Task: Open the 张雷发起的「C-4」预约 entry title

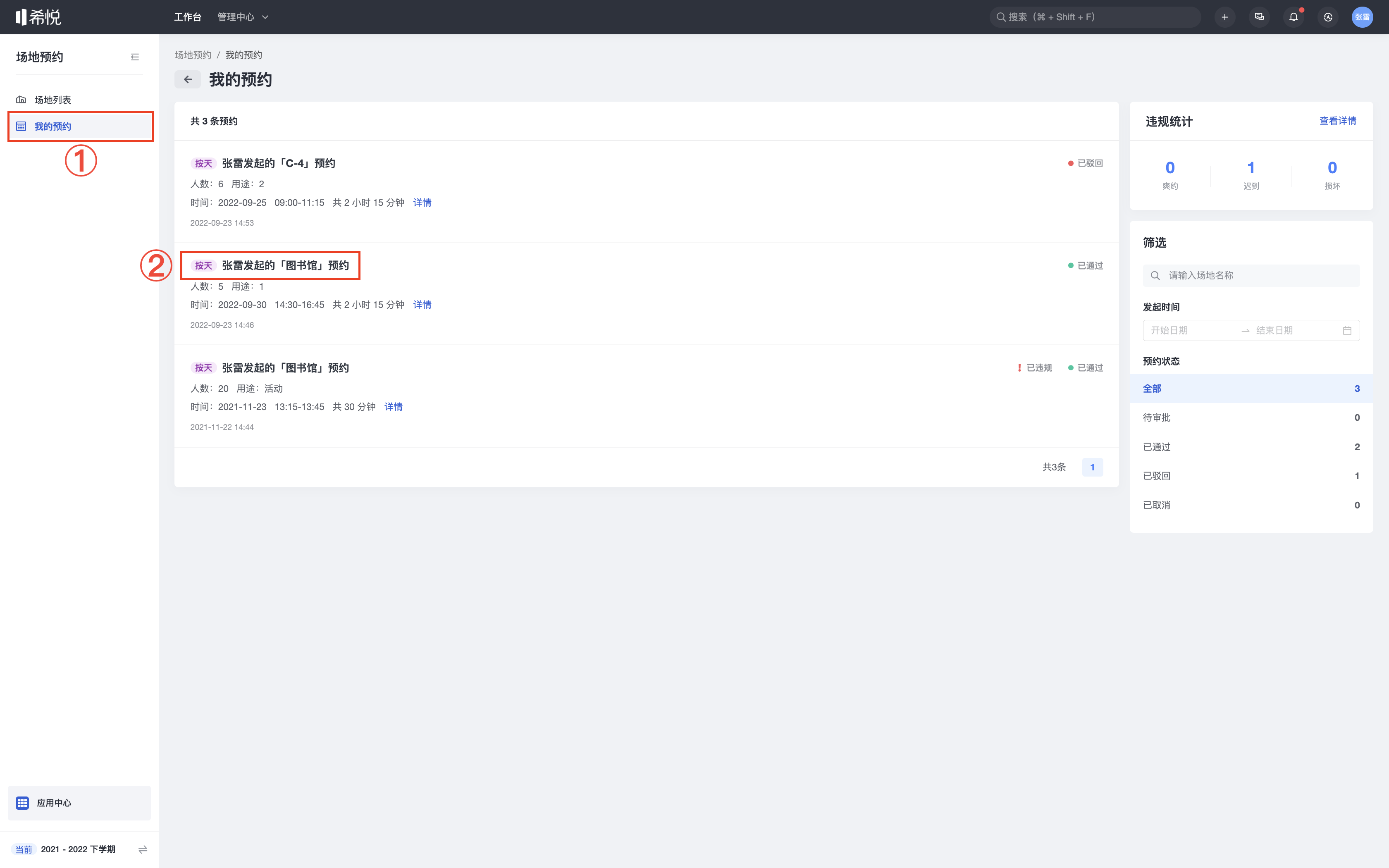Action: tap(278, 163)
